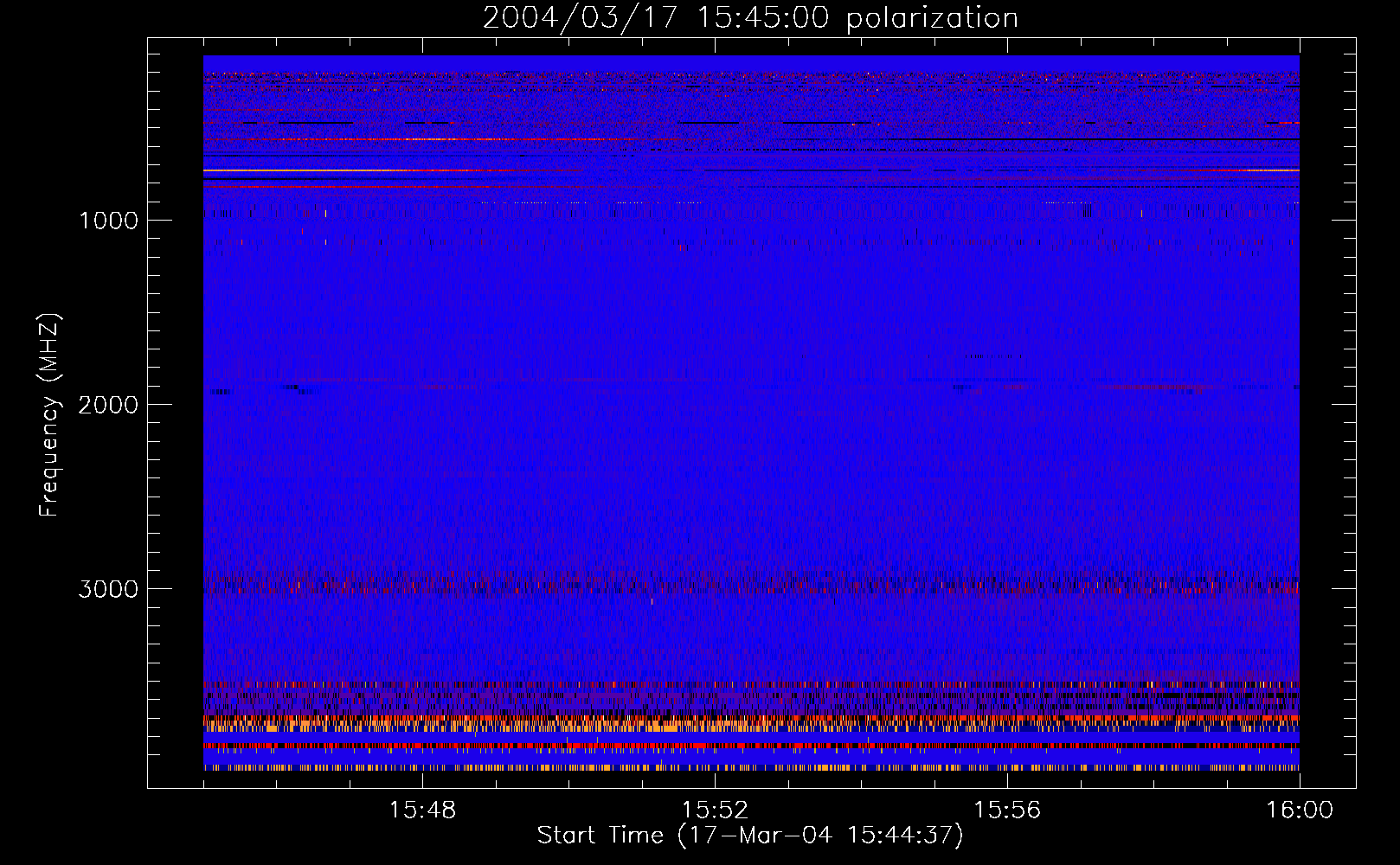
Task: Select the 'Frequency (MHZ)' y-axis label
Action: (49, 415)
